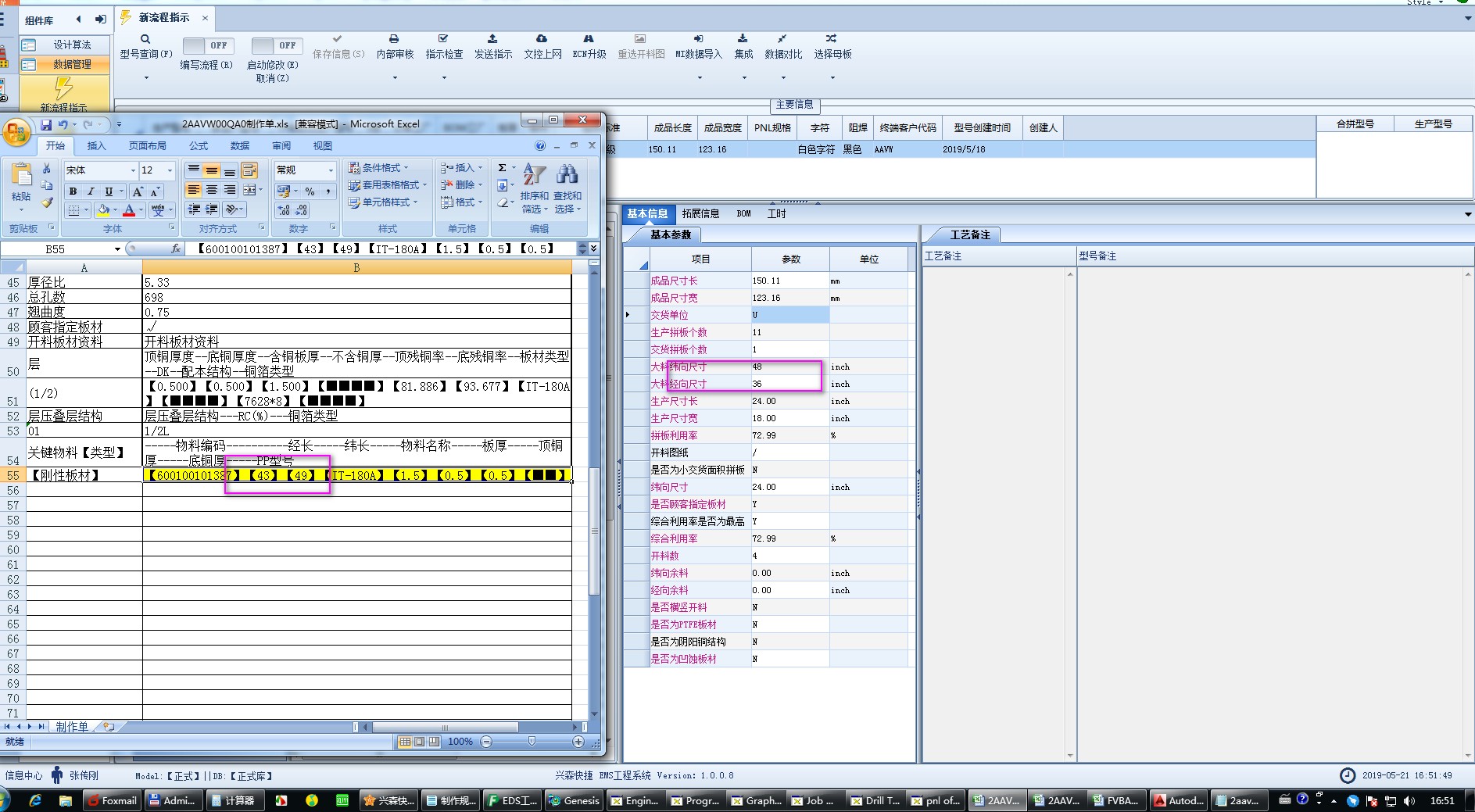Undo last action in Excel
The image size is (1475, 812).
click(63, 125)
